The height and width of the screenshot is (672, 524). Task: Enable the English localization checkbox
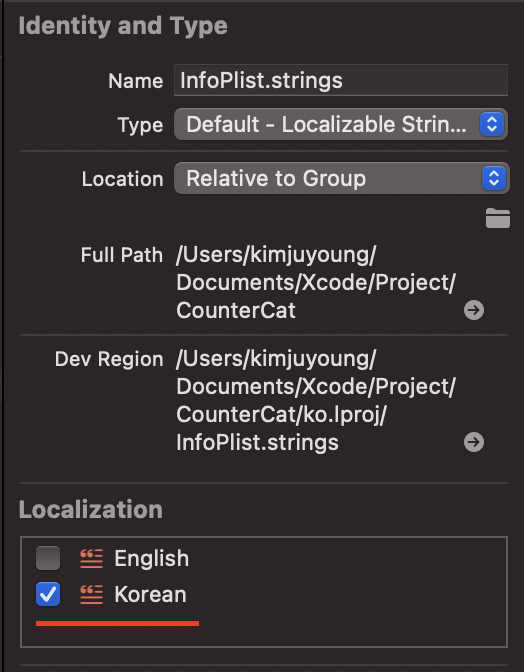point(48,558)
